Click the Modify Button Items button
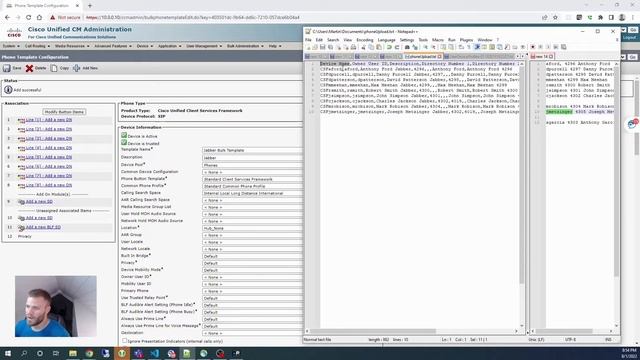 [x=64, y=112]
